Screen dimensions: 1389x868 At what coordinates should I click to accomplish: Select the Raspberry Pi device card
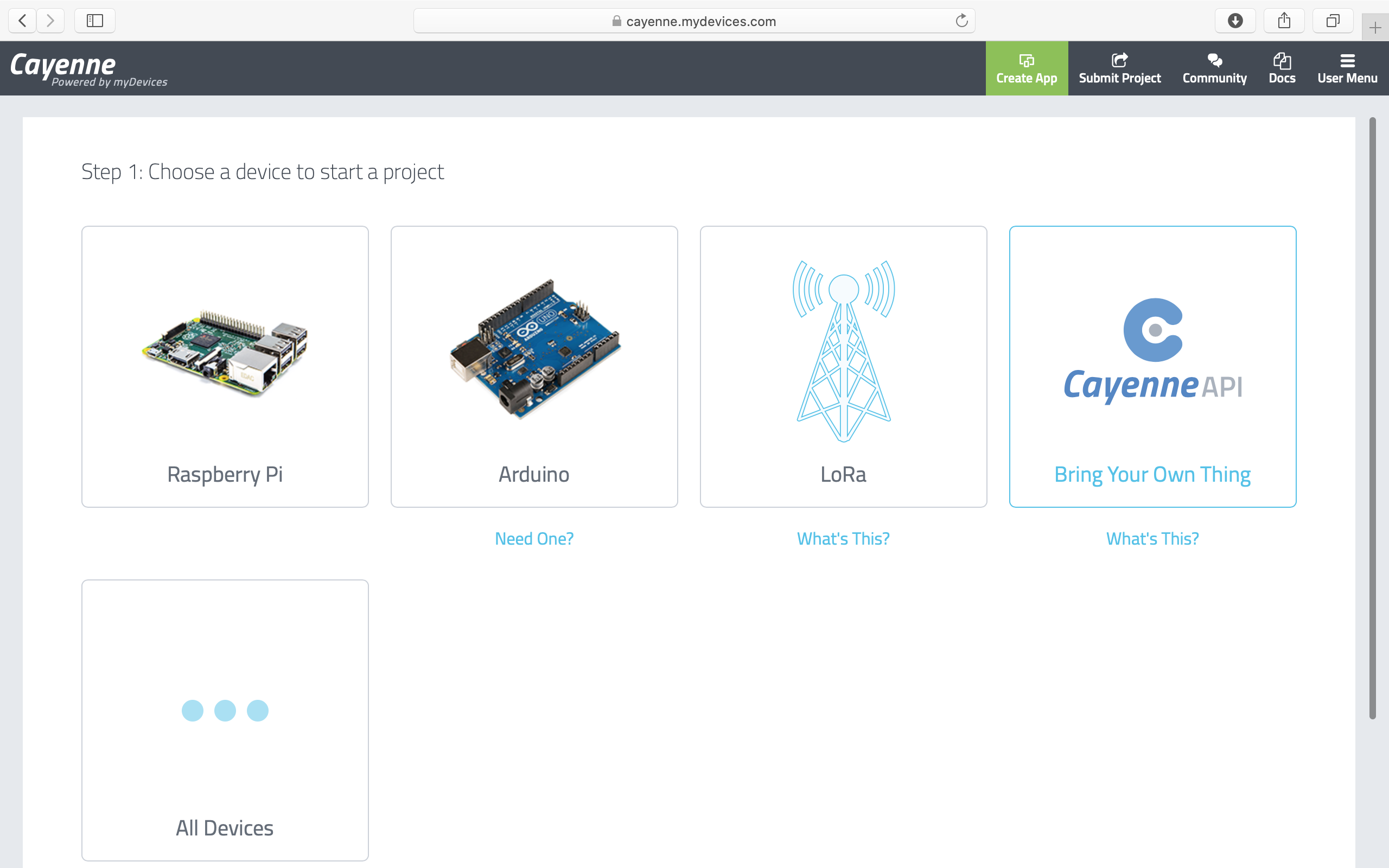(225, 366)
